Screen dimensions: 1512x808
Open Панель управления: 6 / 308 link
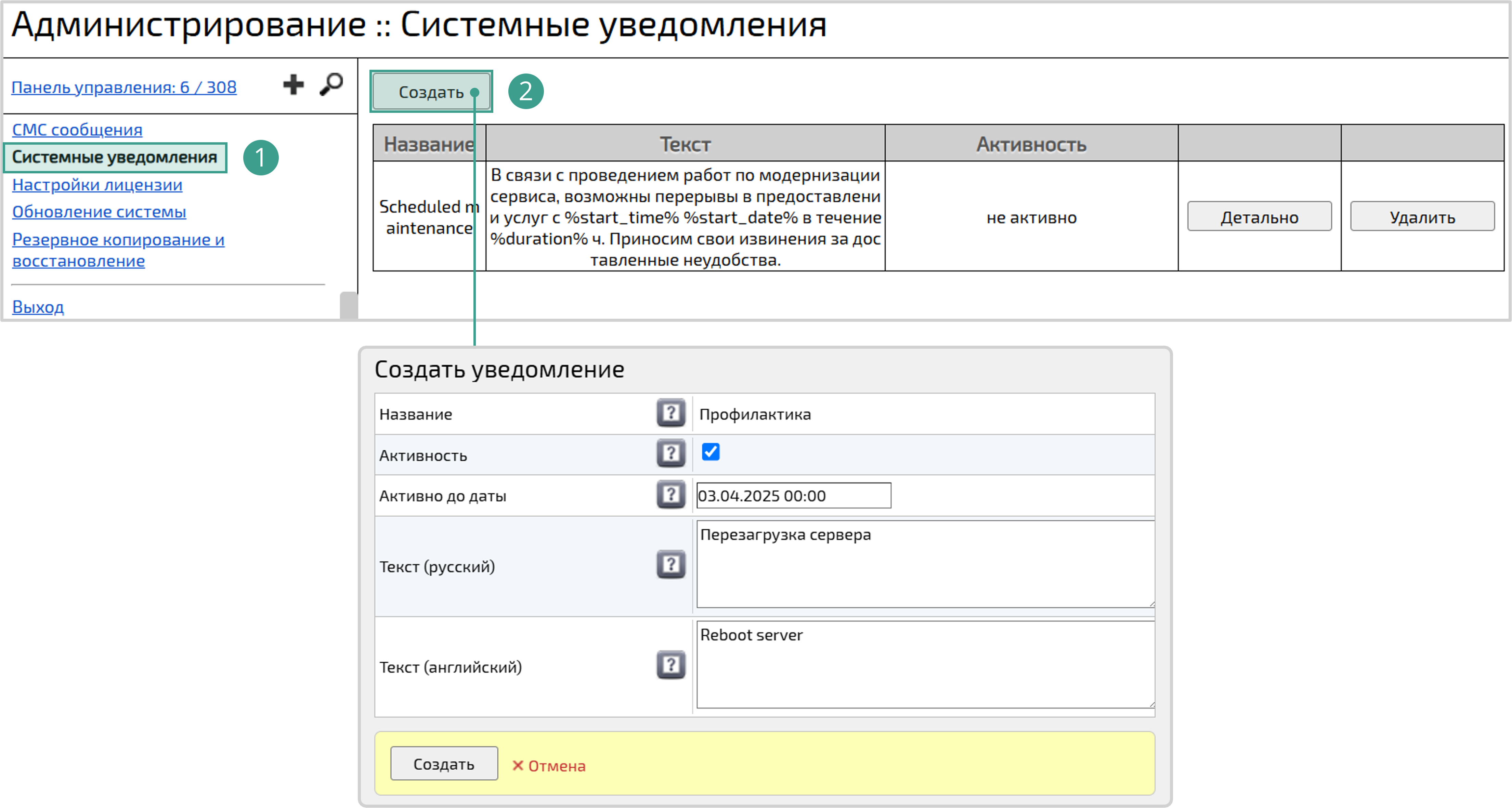click(x=124, y=86)
